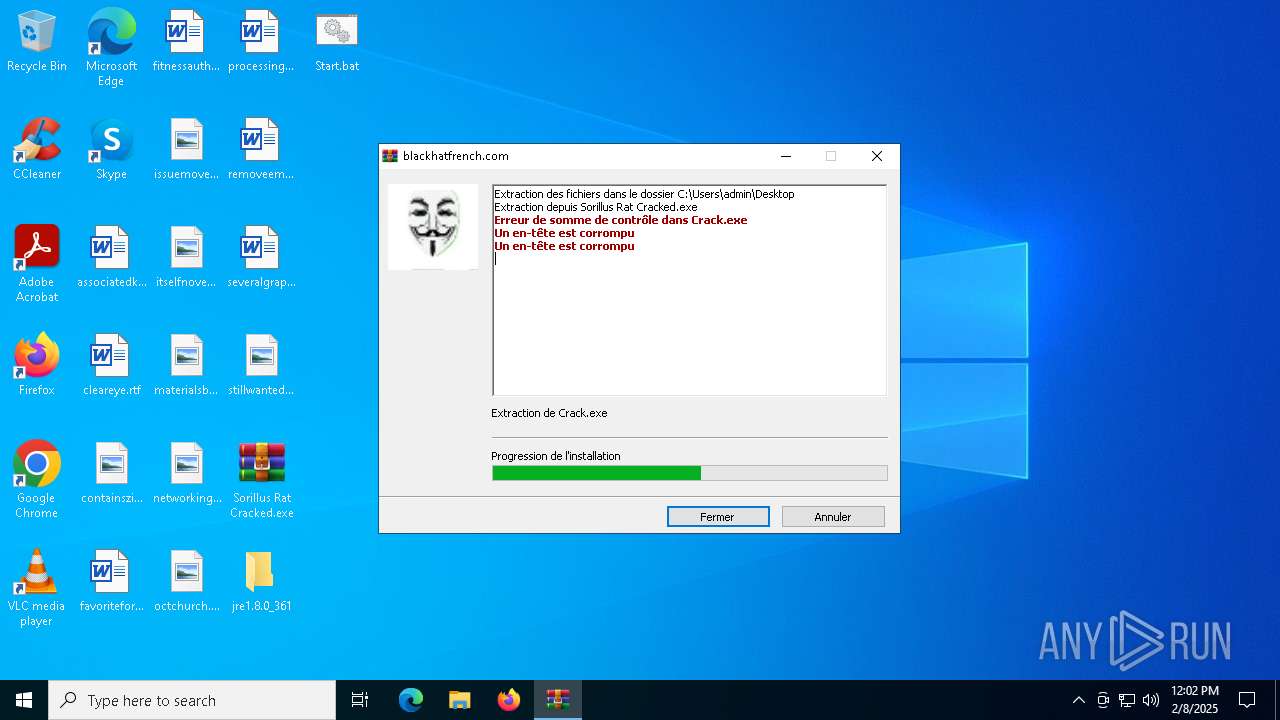Select the Microsoft Edge desktop shortcut
This screenshot has width=1280, height=720.
click(111, 48)
